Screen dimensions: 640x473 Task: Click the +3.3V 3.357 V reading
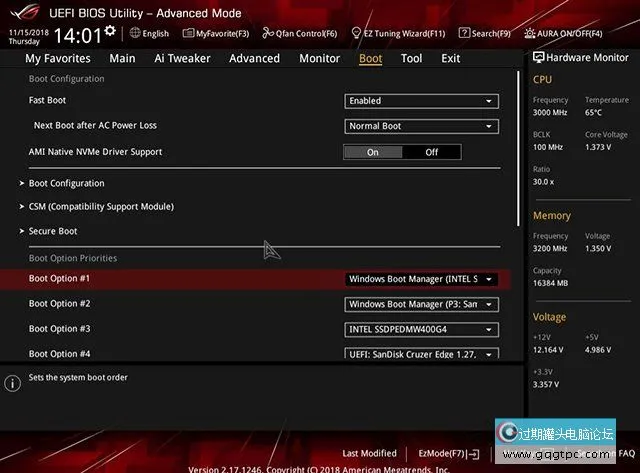[x=546, y=385]
